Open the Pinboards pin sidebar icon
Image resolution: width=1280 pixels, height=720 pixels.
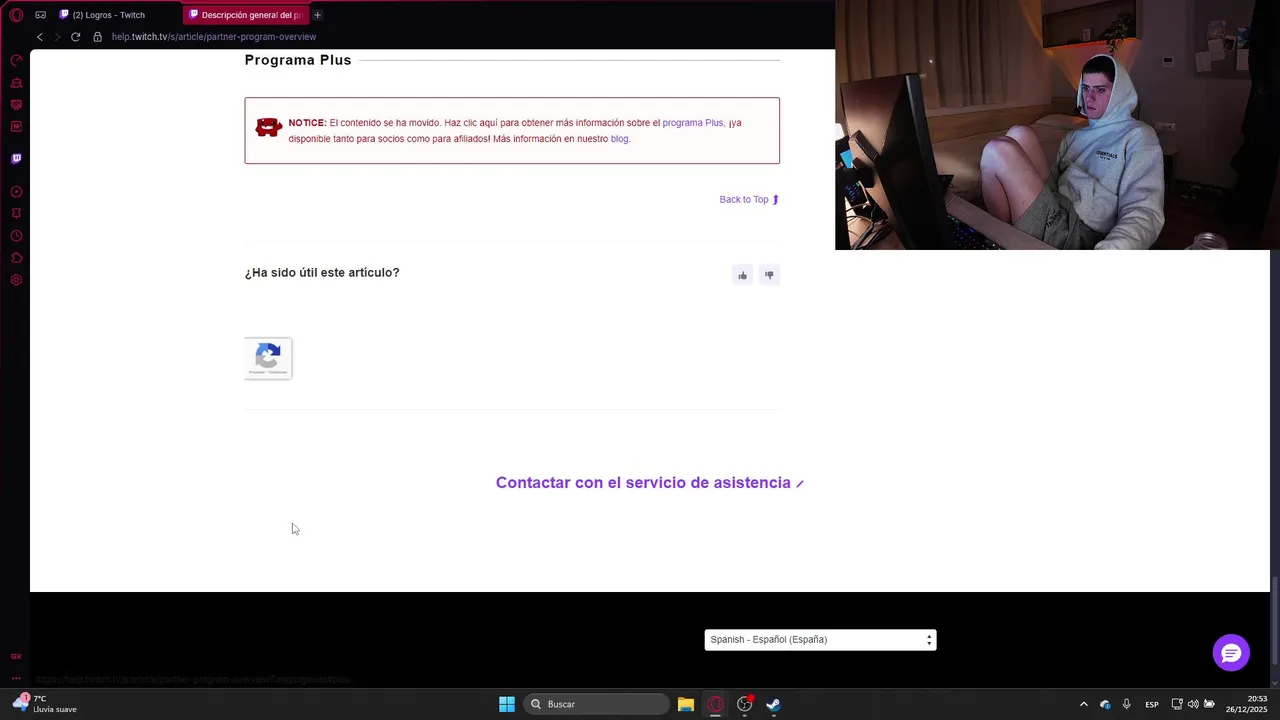point(16,214)
